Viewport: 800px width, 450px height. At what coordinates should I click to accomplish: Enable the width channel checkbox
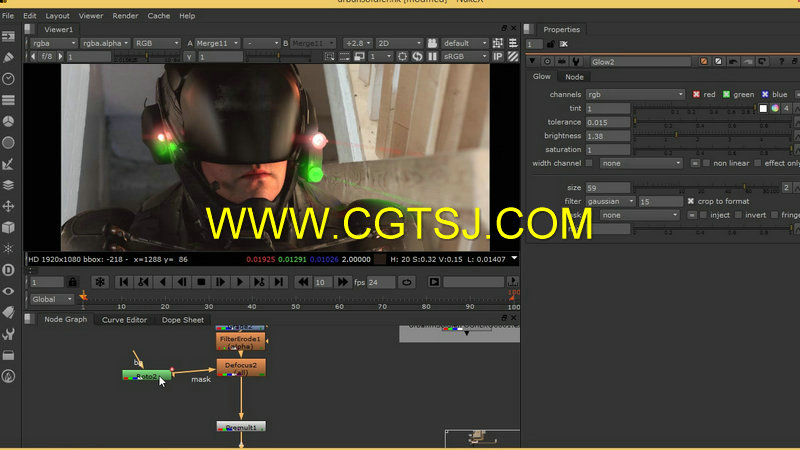589,163
